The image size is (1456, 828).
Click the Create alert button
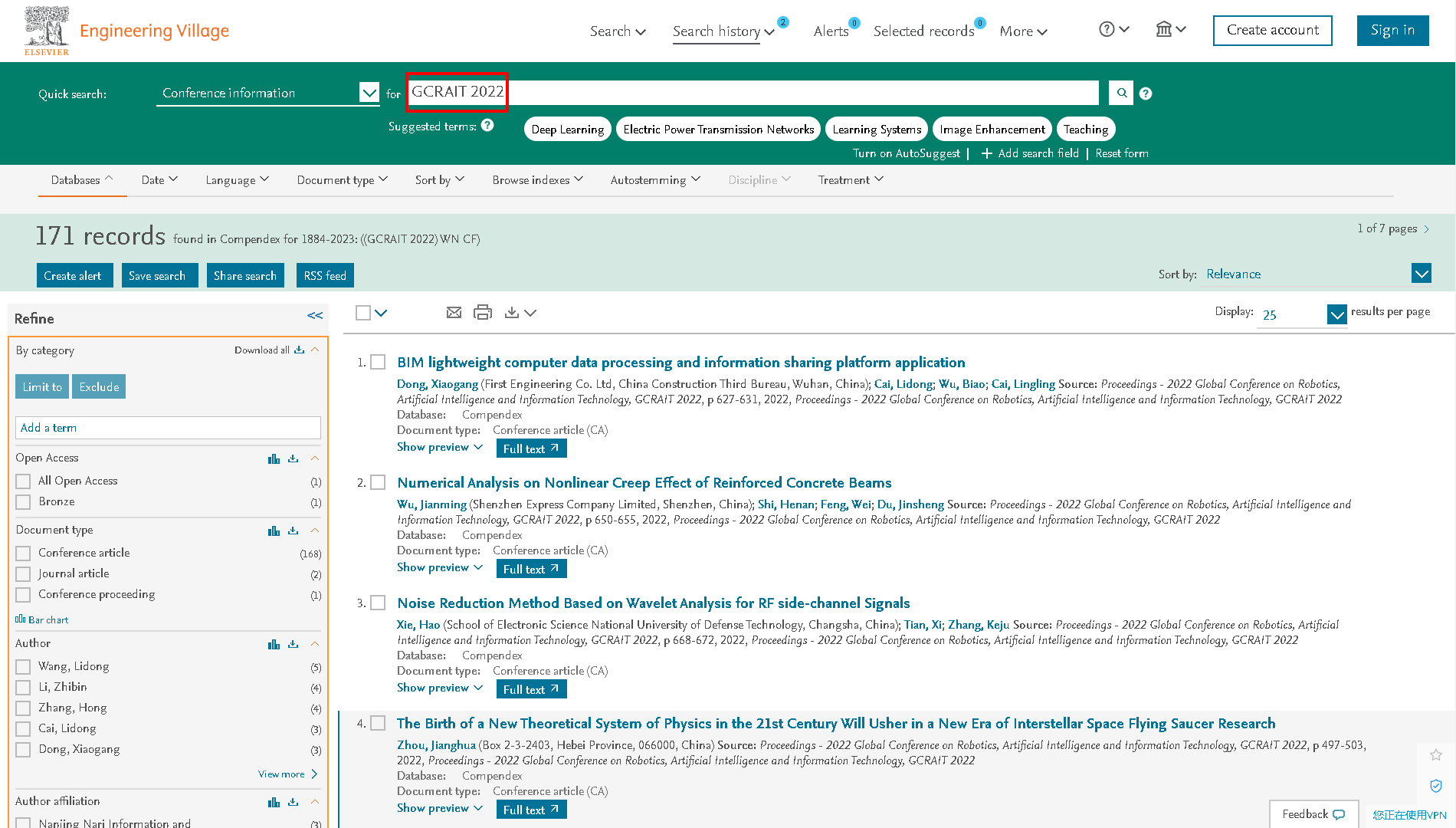click(x=74, y=275)
